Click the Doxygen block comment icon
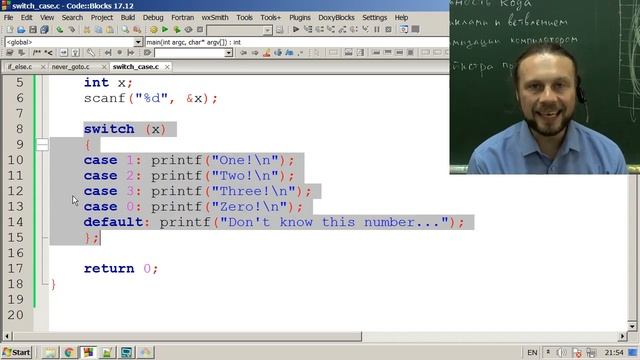Viewport: 640px width, 360px height. click(37, 53)
